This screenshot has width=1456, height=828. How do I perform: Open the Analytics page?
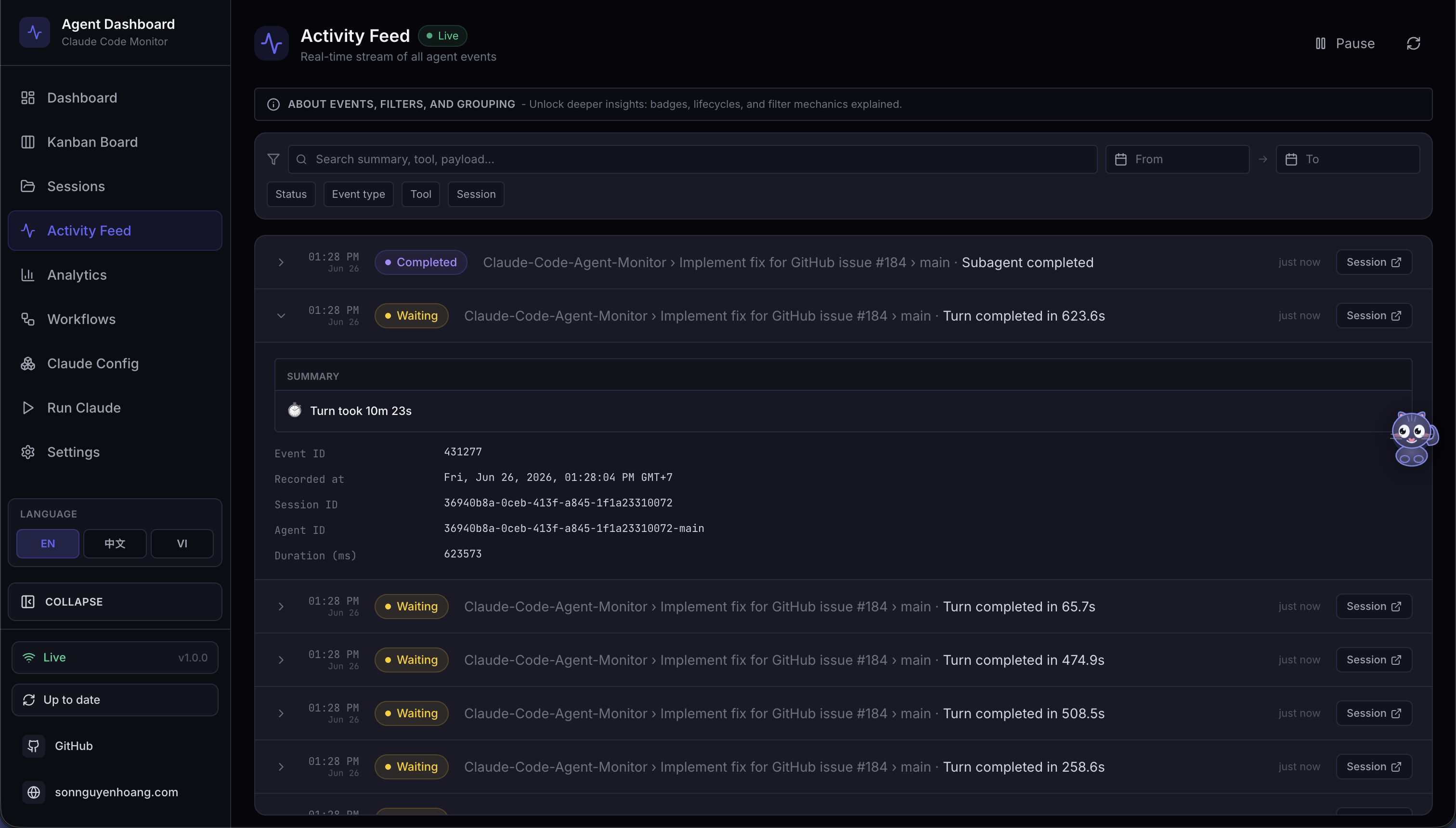(x=115, y=275)
